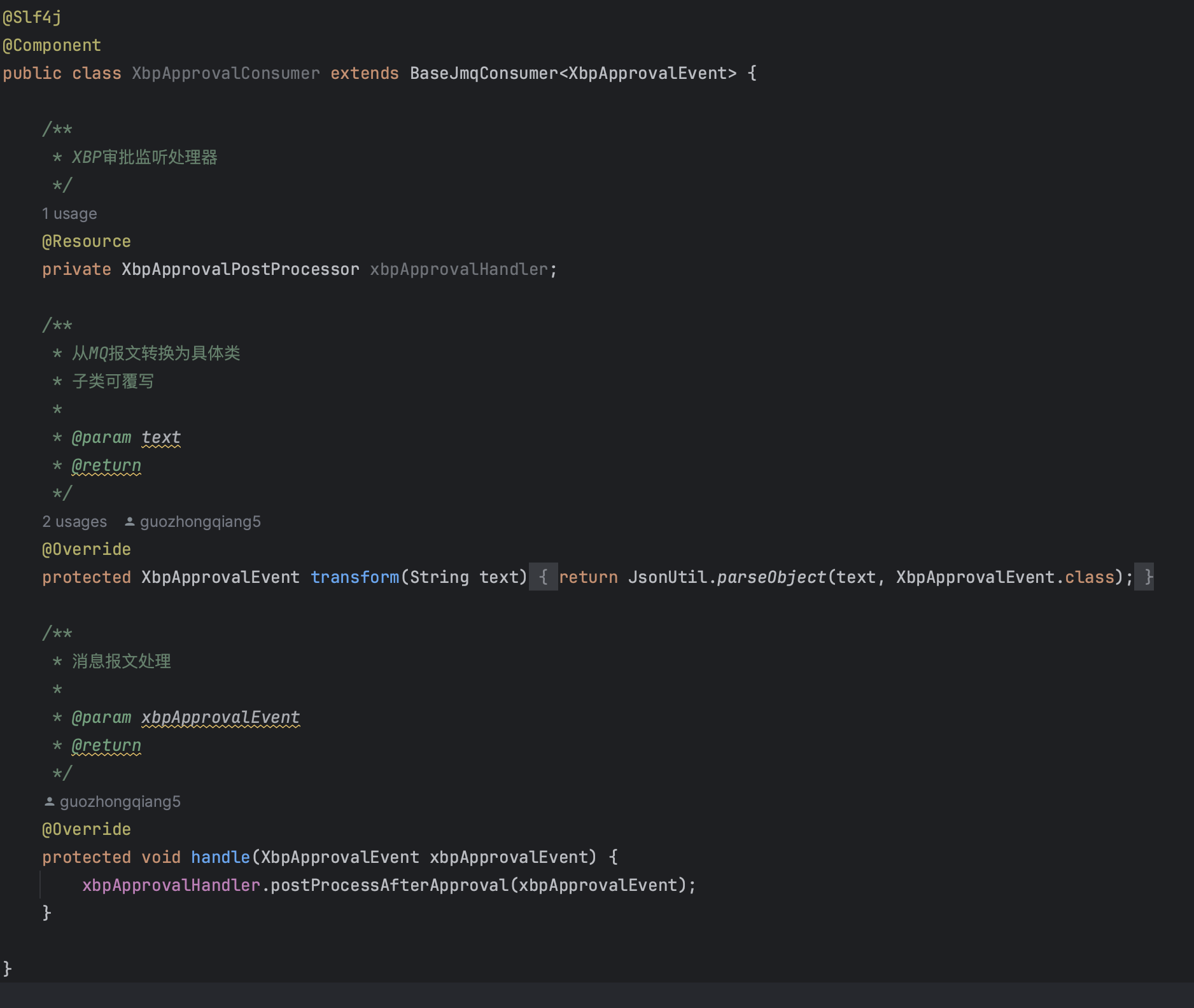Click the handle method name
This screenshot has width=1194, height=1008.
(220, 857)
